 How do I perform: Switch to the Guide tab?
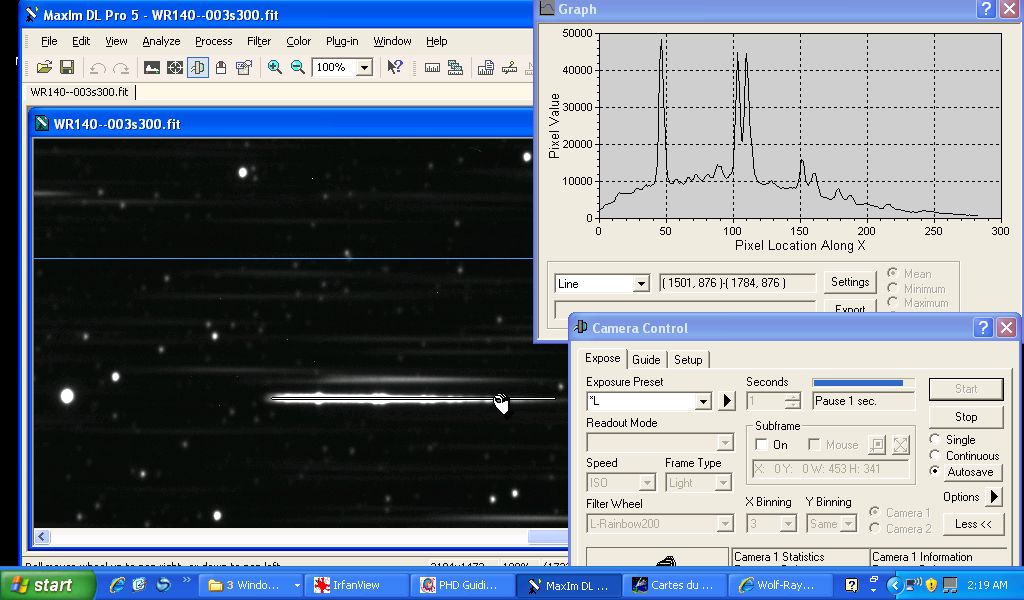click(646, 360)
